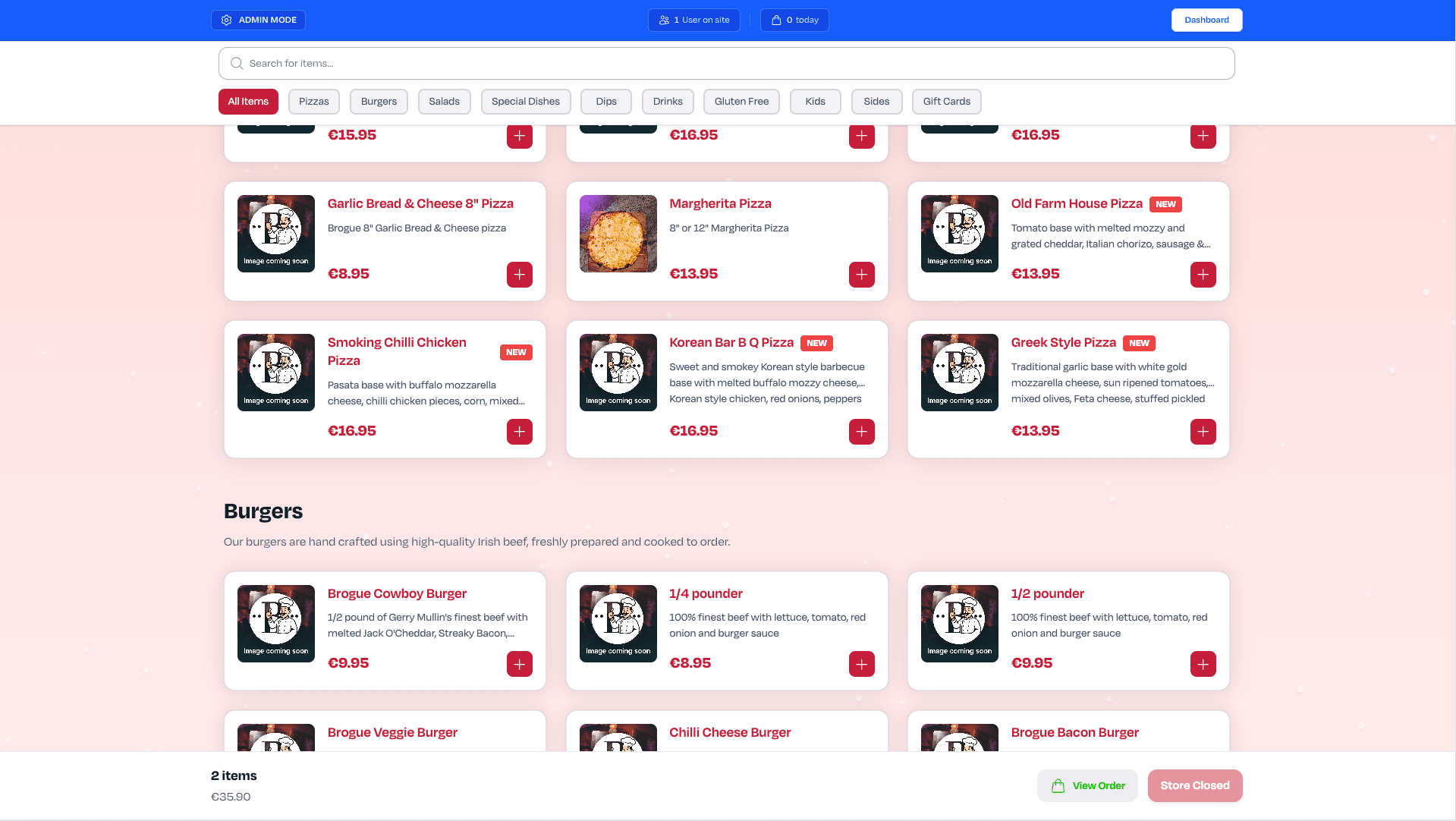Add Brogue Cowboy Burger to order

pyautogui.click(x=520, y=664)
